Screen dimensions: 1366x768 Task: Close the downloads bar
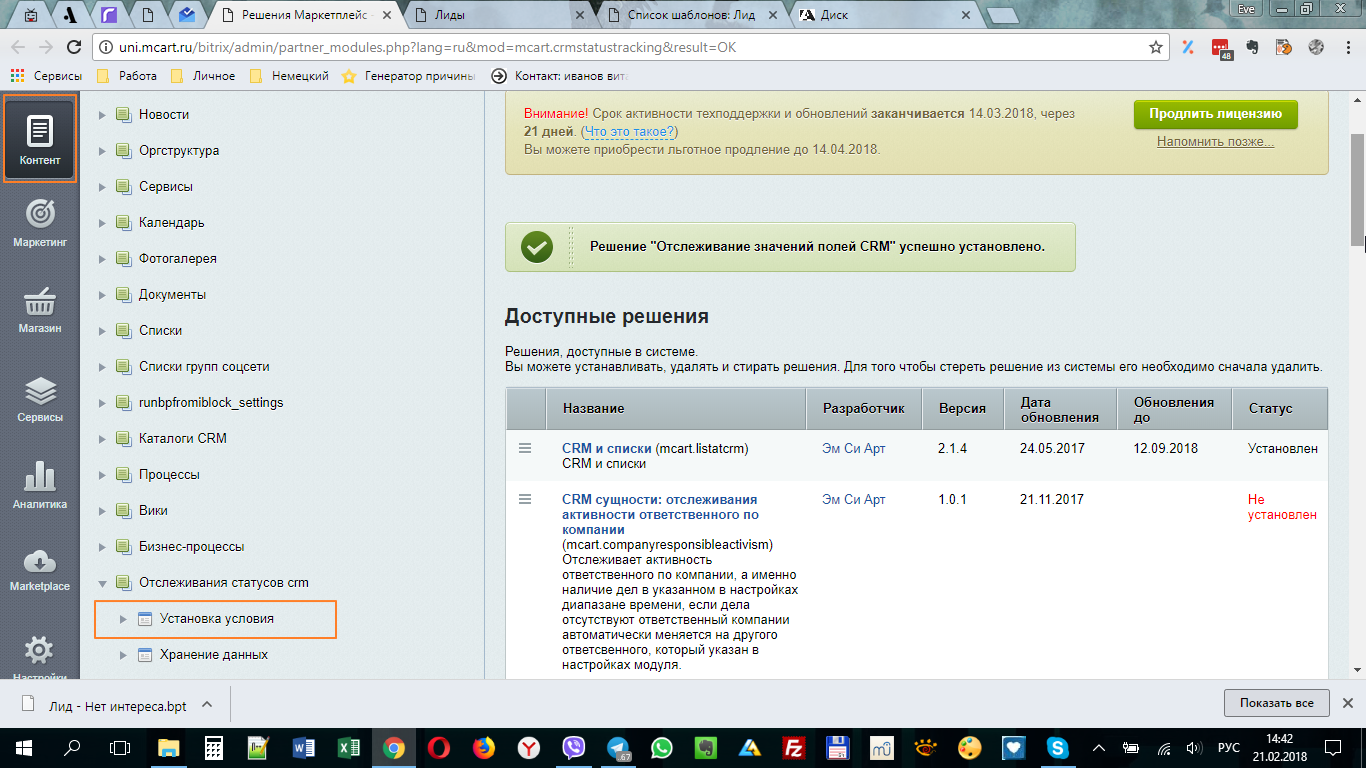[1348, 703]
